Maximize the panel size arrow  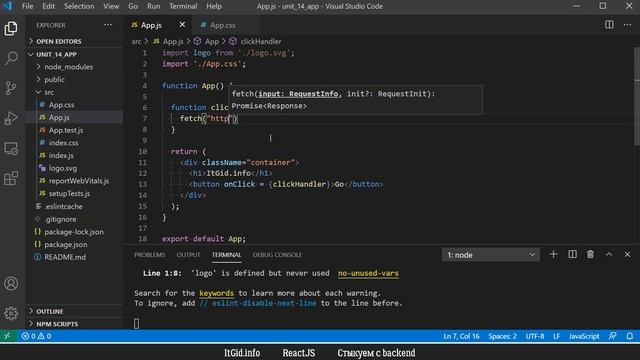pyautogui.click(x=609, y=255)
